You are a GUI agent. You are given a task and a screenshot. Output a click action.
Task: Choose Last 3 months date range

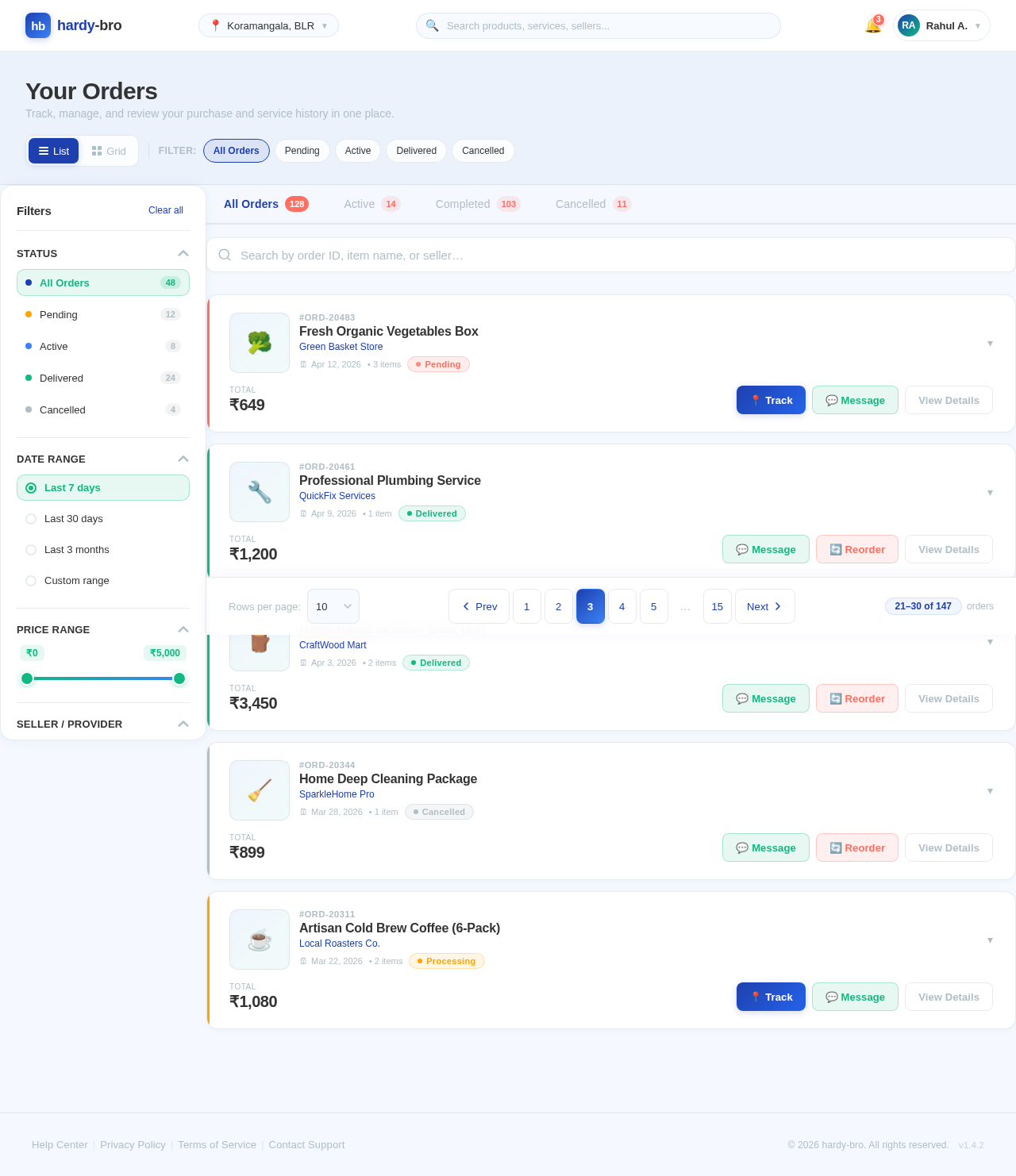coord(103,549)
